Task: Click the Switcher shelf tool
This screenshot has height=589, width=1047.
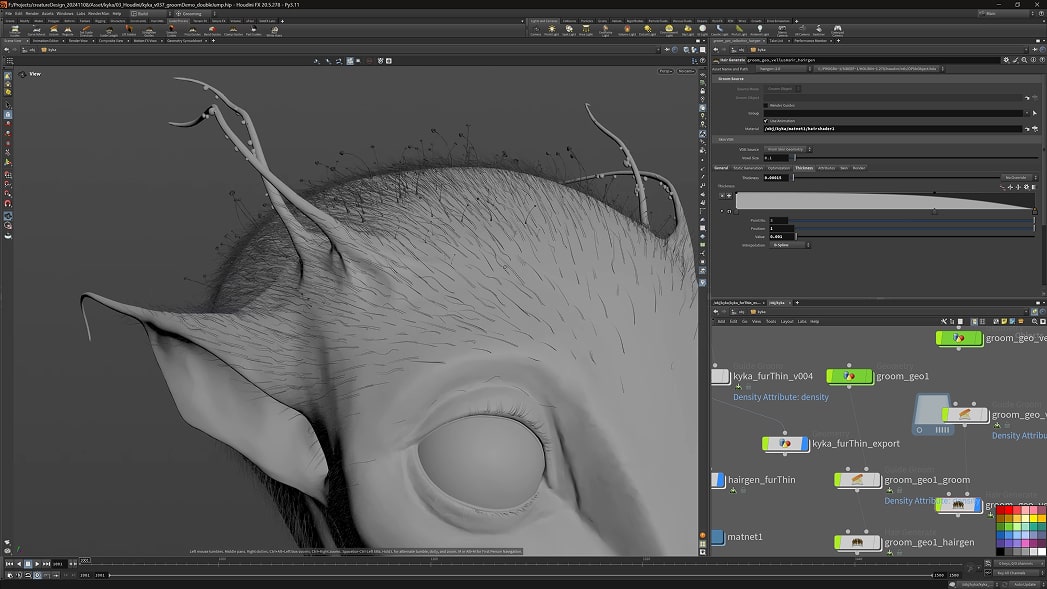Action: click(x=819, y=29)
